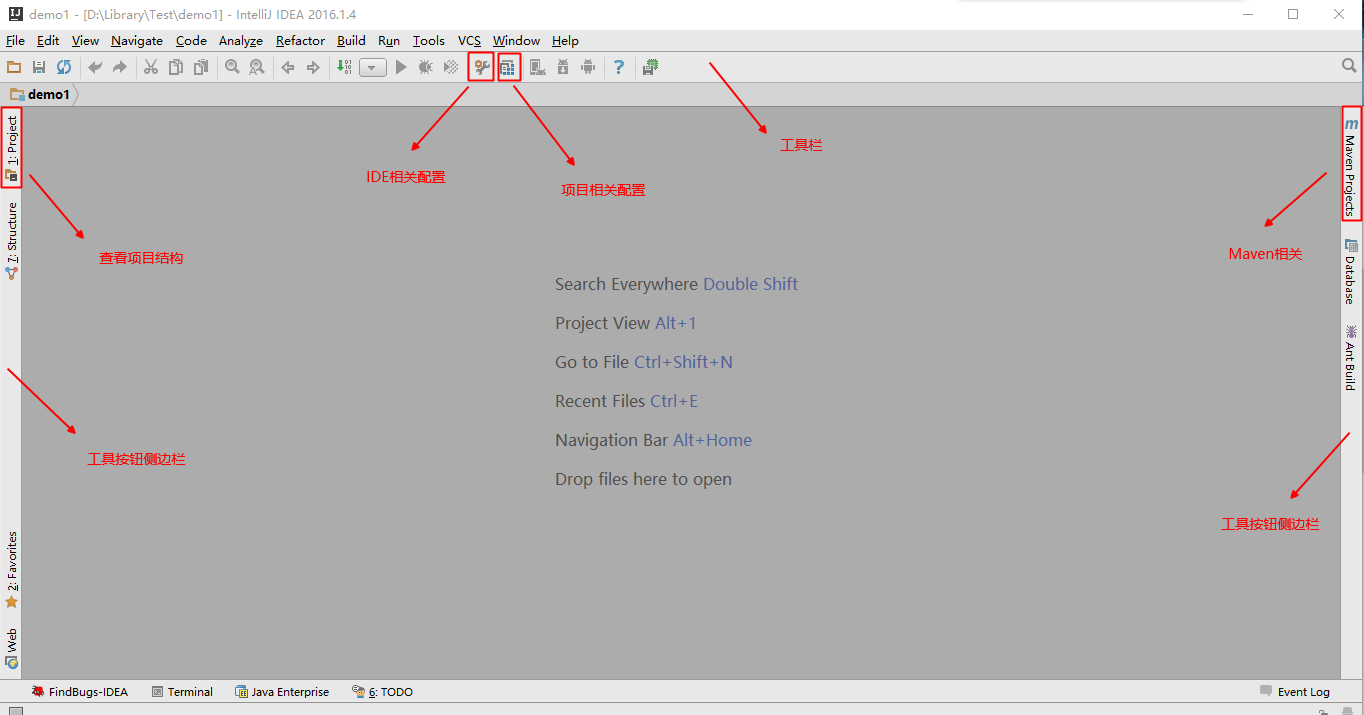Click the green chip icon in toolbar
Image resolution: width=1364 pixels, height=715 pixels.
click(651, 67)
